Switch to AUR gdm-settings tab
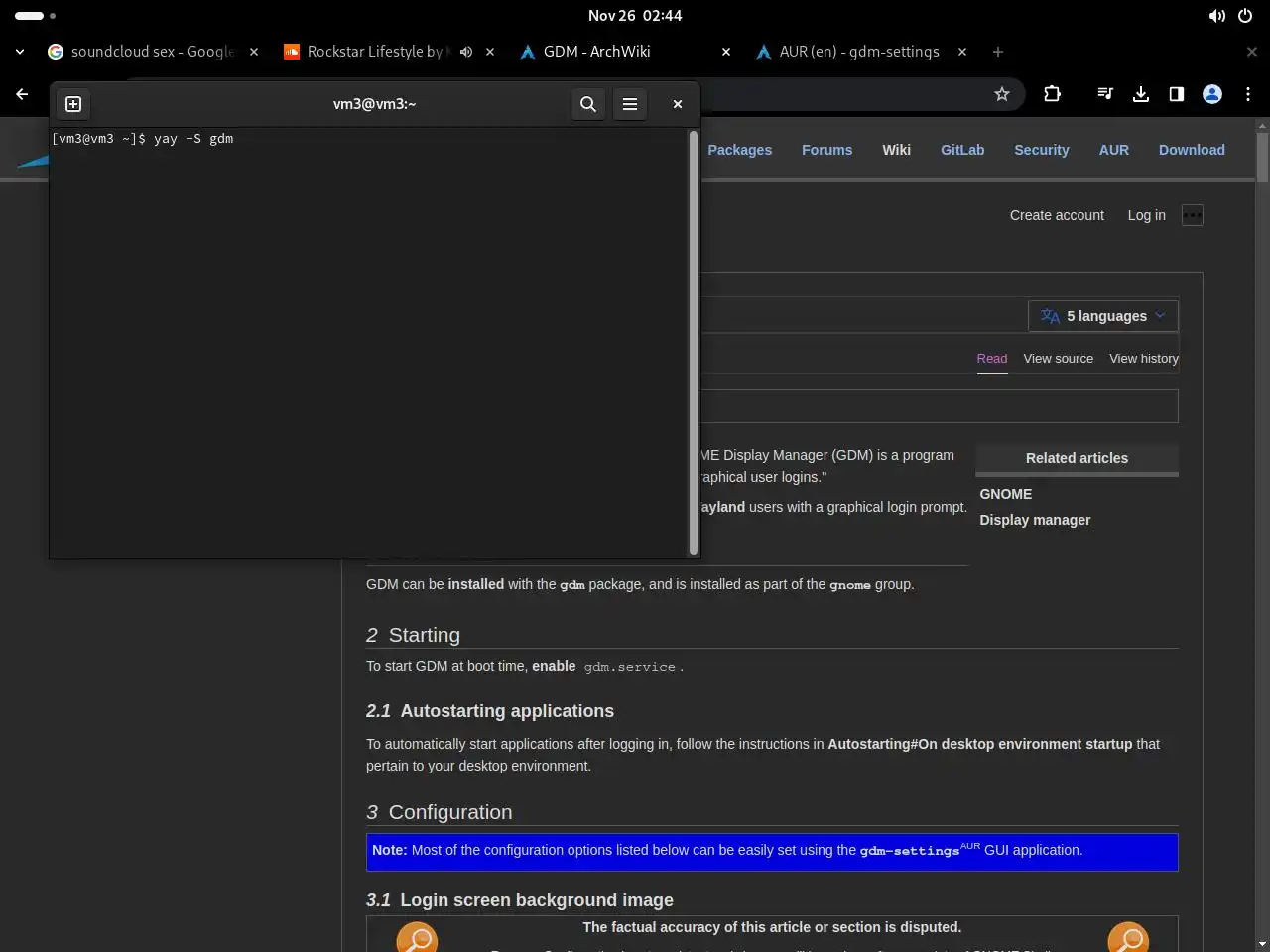 tap(859, 52)
